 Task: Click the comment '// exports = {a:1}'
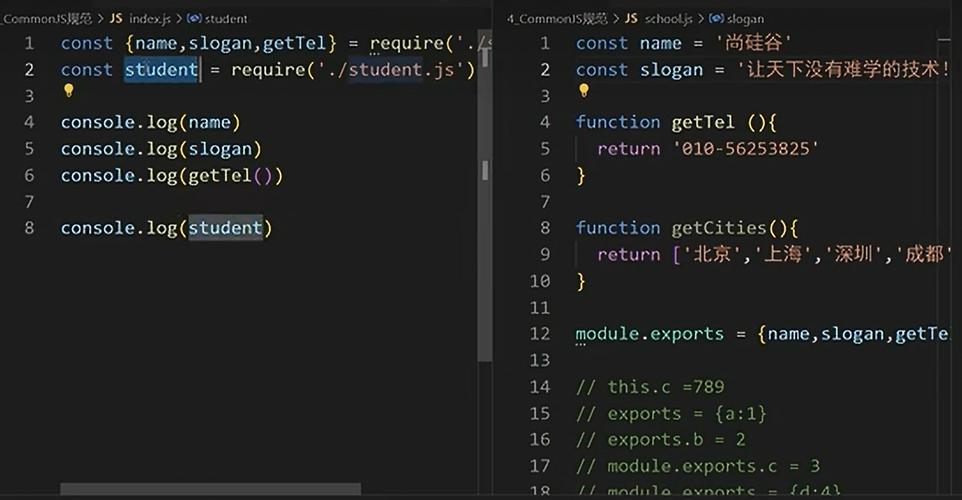coord(671,413)
